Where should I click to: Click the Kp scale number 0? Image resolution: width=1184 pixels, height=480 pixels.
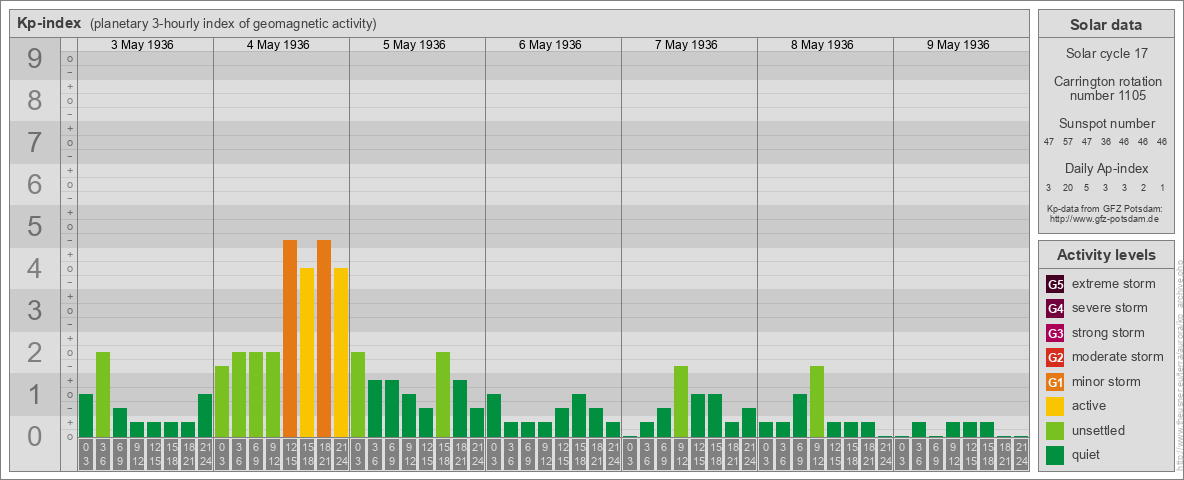[34, 436]
